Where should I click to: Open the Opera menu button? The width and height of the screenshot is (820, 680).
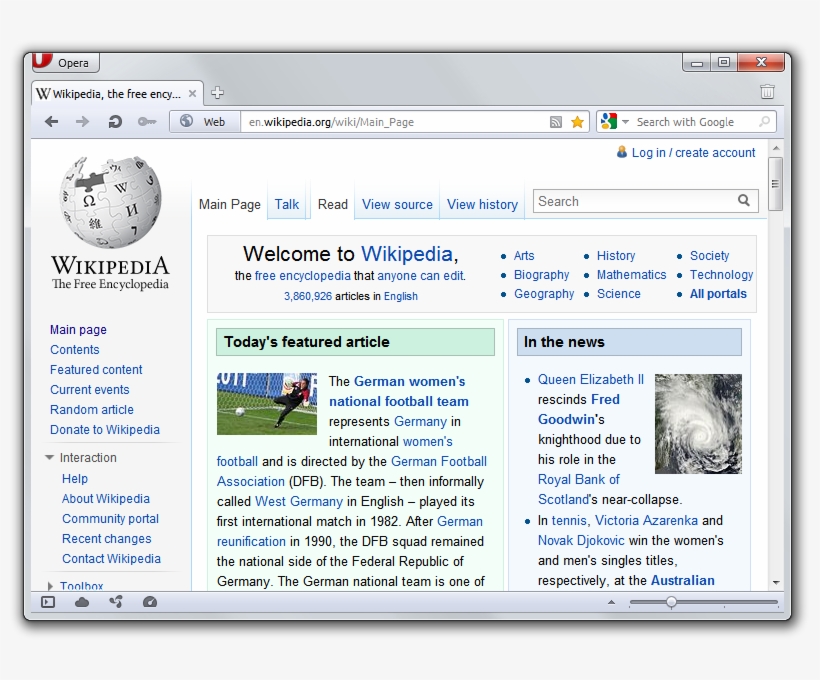[x=65, y=63]
